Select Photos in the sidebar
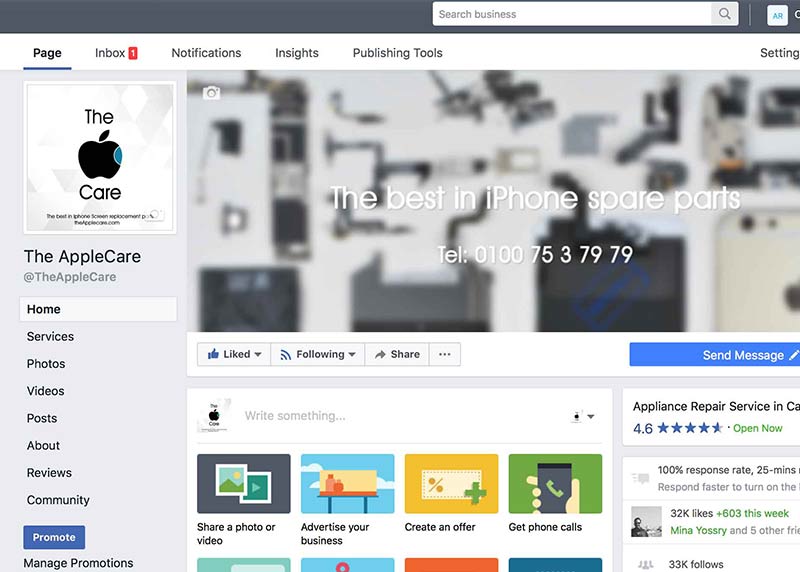The width and height of the screenshot is (800, 572). [x=46, y=364]
